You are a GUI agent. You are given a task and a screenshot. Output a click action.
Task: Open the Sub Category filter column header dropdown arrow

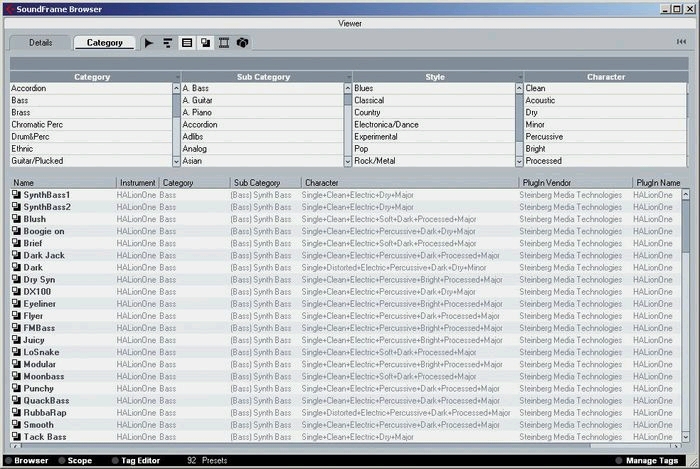[x=349, y=77]
